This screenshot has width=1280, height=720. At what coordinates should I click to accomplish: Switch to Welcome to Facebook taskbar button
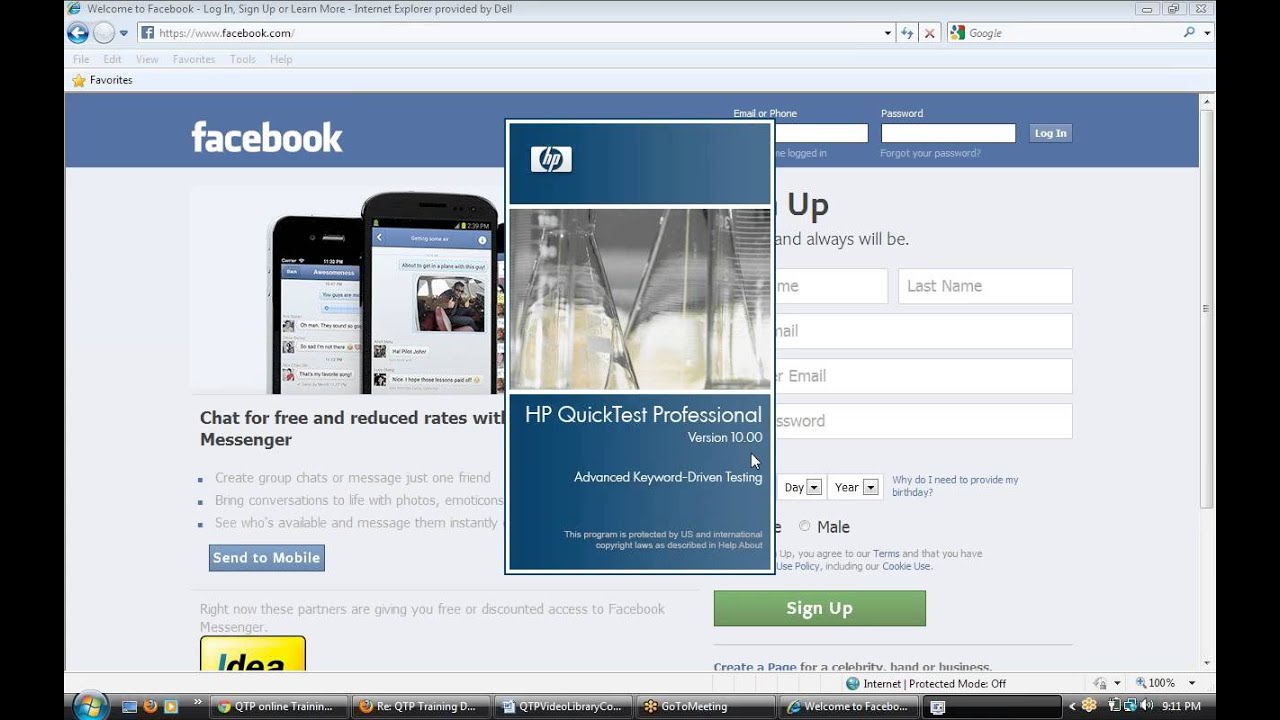click(847, 706)
